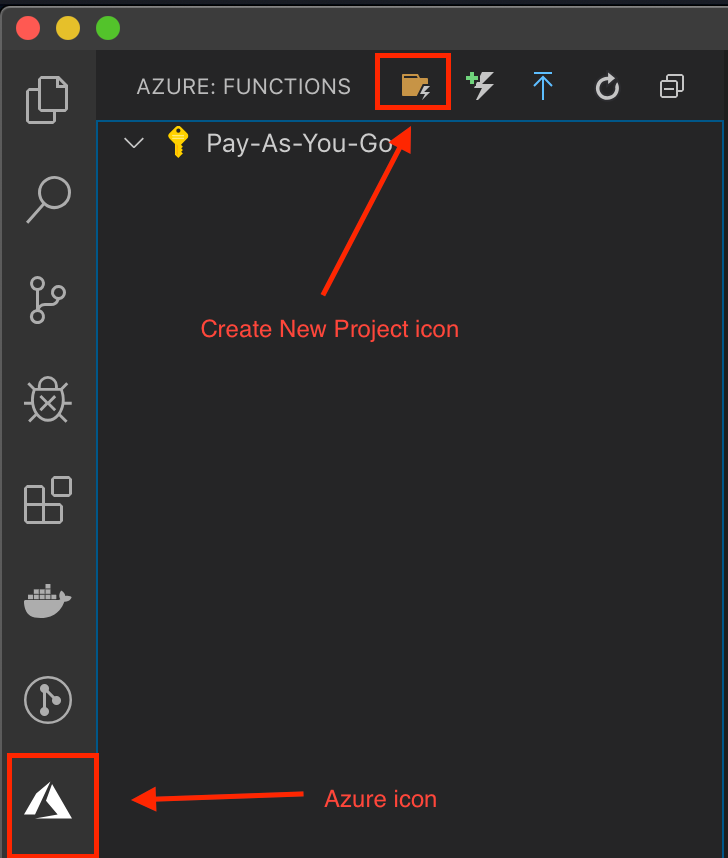Open the Explorer view in activity bar
728x858 pixels.
click(x=48, y=100)
